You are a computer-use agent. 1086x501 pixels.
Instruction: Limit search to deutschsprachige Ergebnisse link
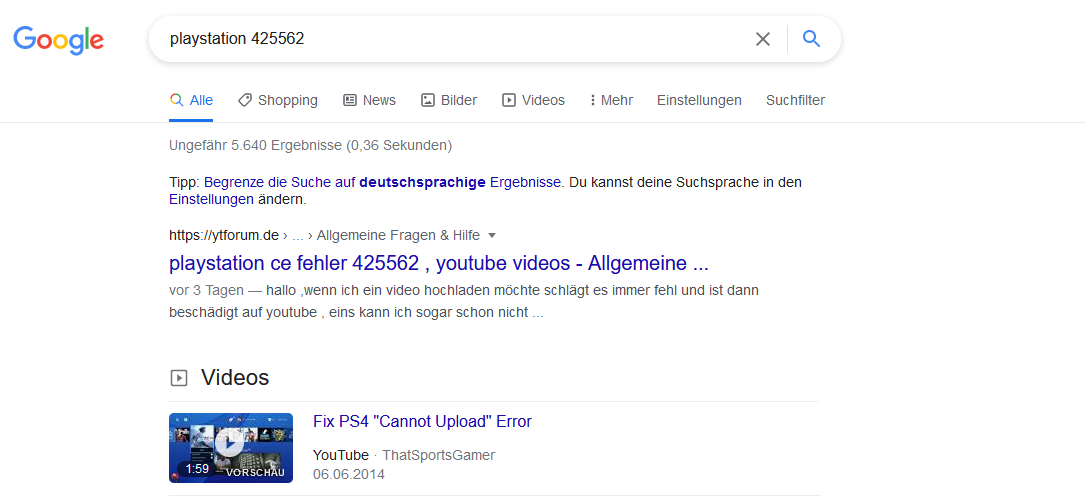[383, 182]
